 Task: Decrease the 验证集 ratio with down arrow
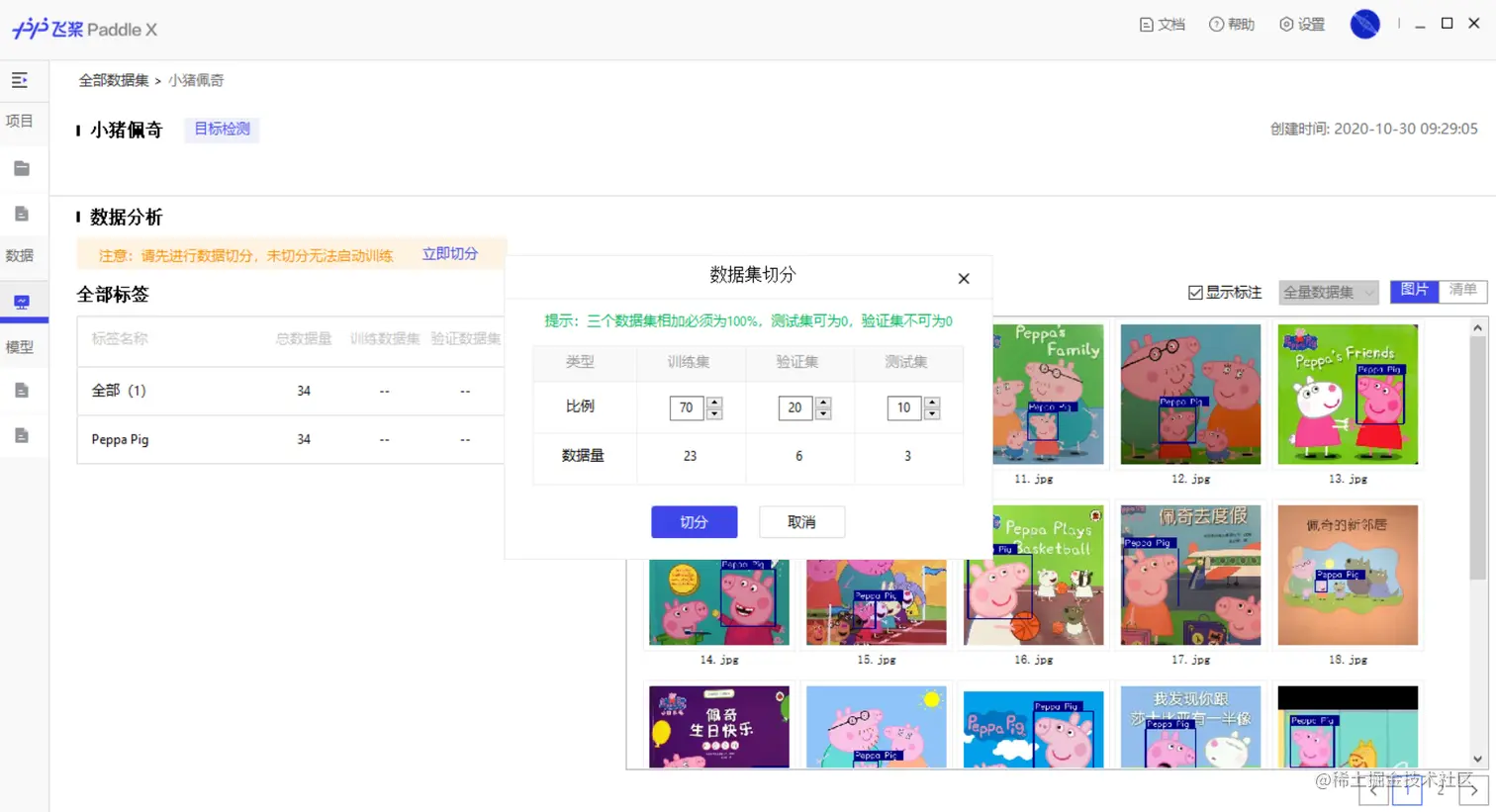823,413
